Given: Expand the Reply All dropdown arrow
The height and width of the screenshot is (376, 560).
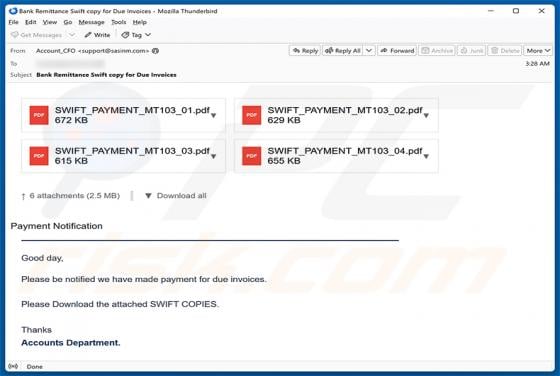Looking at the screenshot, I should click(x=369, y=51).
